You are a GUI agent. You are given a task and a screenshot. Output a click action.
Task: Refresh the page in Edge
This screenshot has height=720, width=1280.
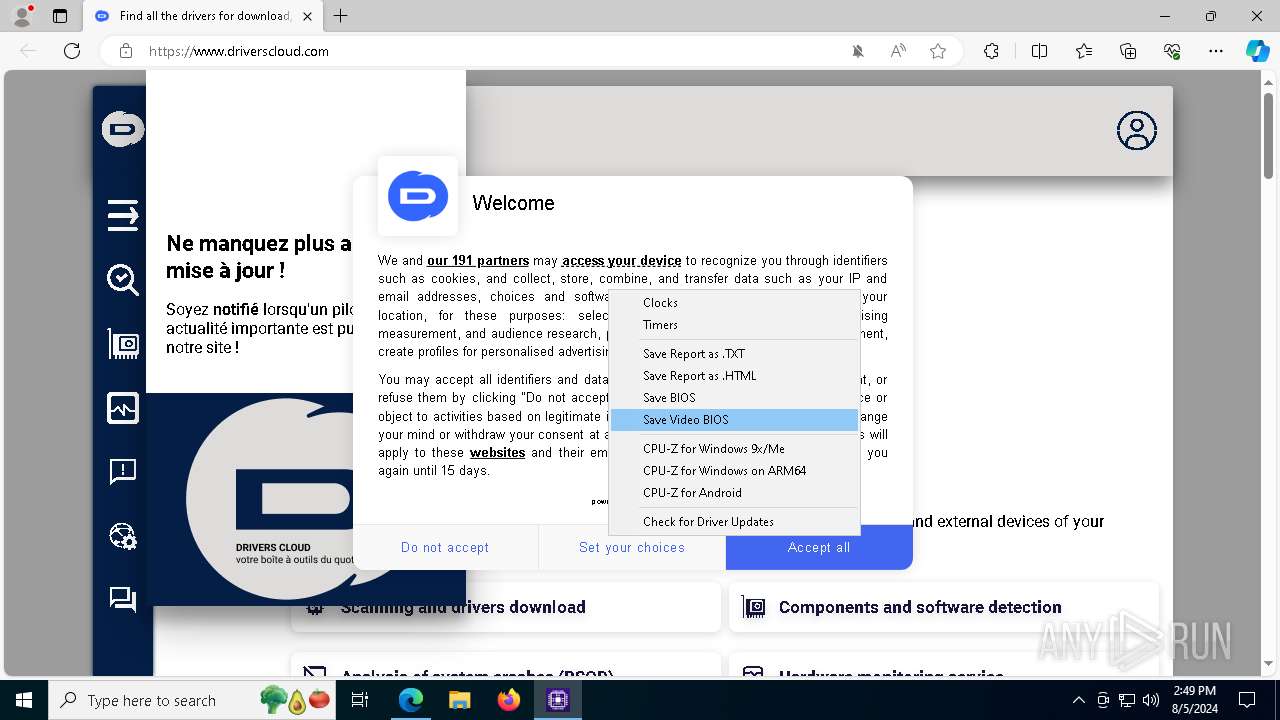click(x=72, y=51)
